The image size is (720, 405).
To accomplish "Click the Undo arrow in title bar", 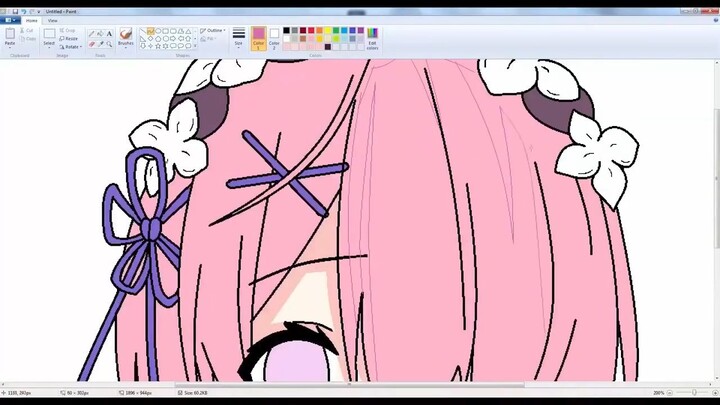I will click(23, 11).
